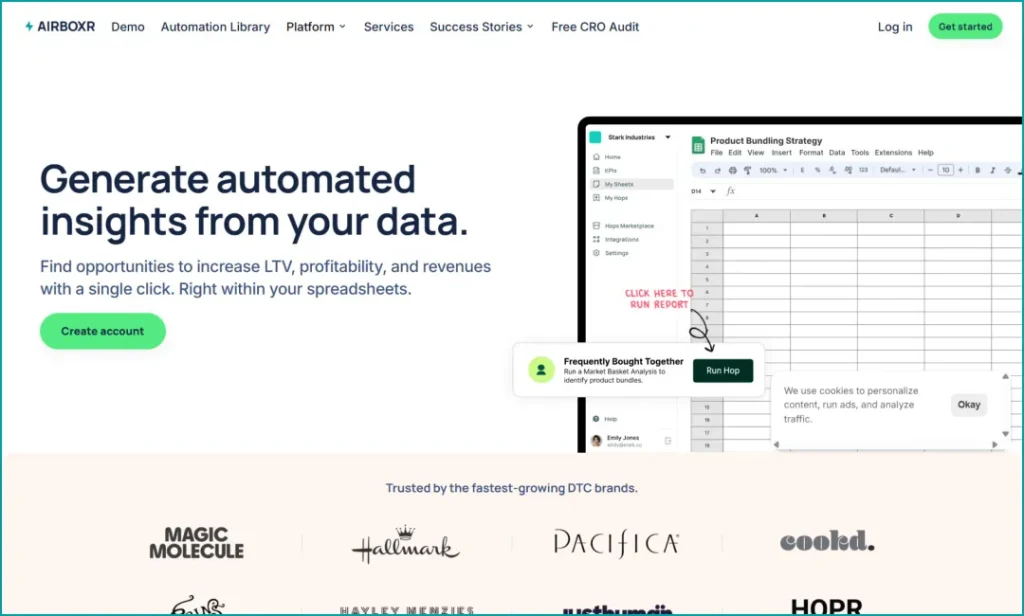Open the Data menu in the spreadsheet
This screenshot has width=1024, height=616.
pyautogui.click(x=836, y=152)
